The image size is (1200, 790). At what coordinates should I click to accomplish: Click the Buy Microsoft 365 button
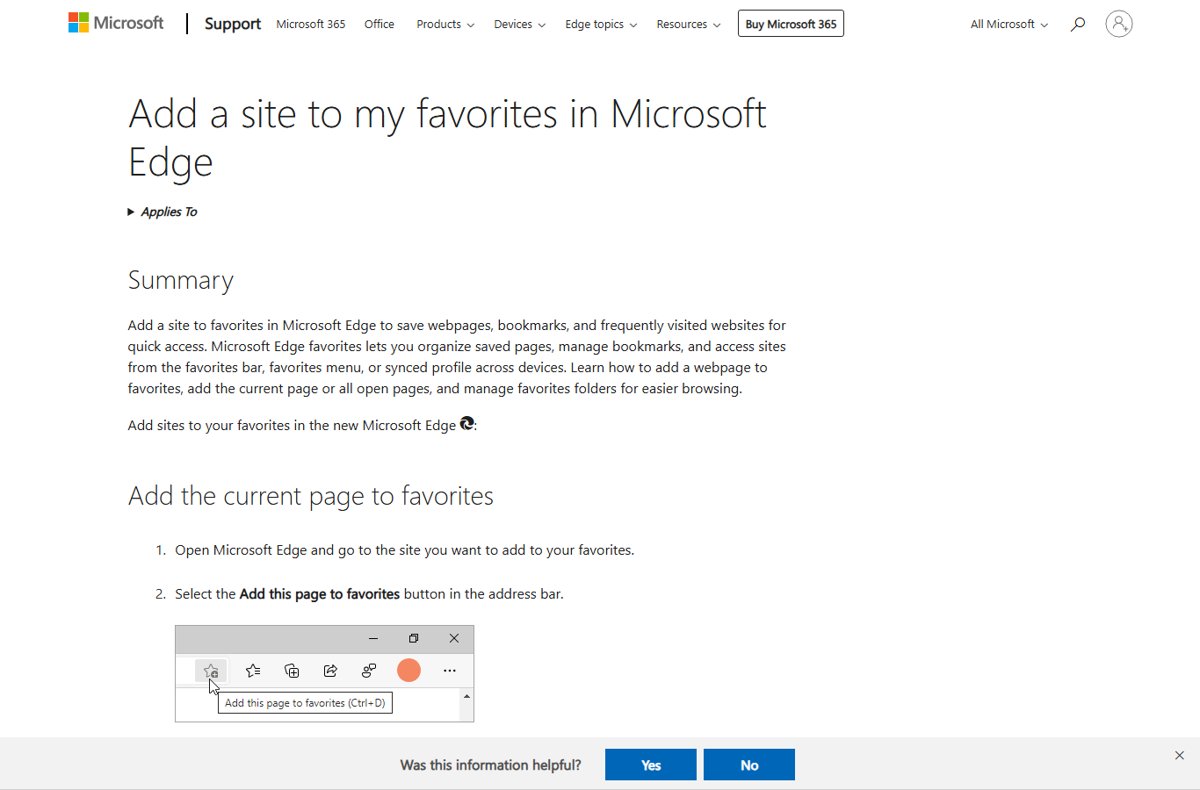click(x=791, y=24)
